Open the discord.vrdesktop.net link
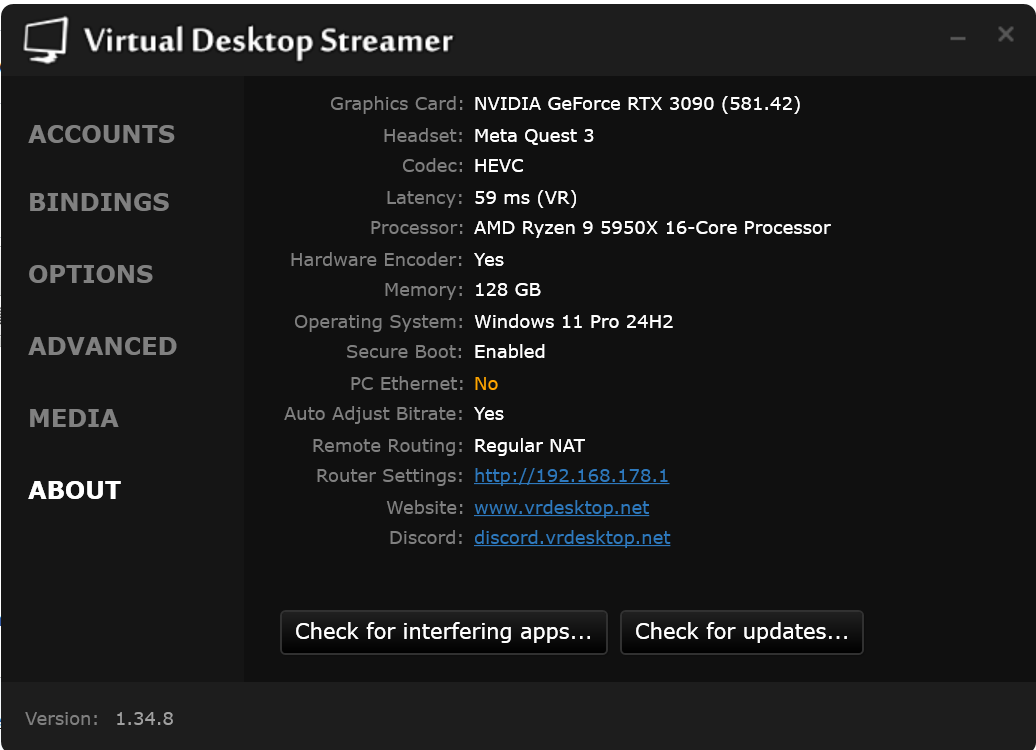Screen dimensions: 1036x750 click(572, 538)
